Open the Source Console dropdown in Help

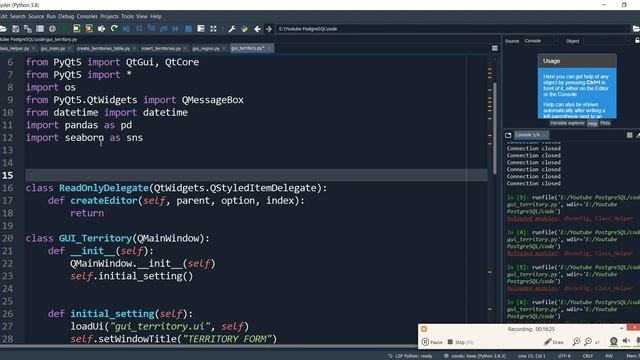541,41
